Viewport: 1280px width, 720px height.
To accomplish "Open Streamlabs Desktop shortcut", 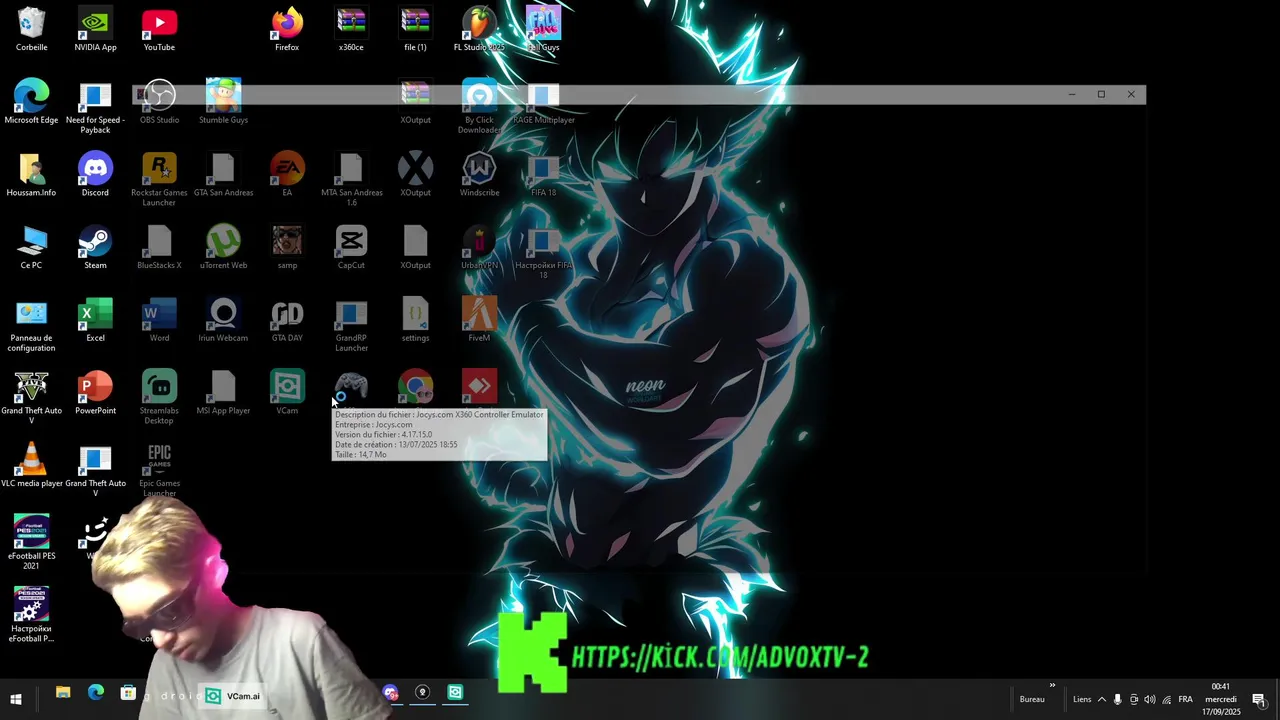I will (x=159, y=399).
